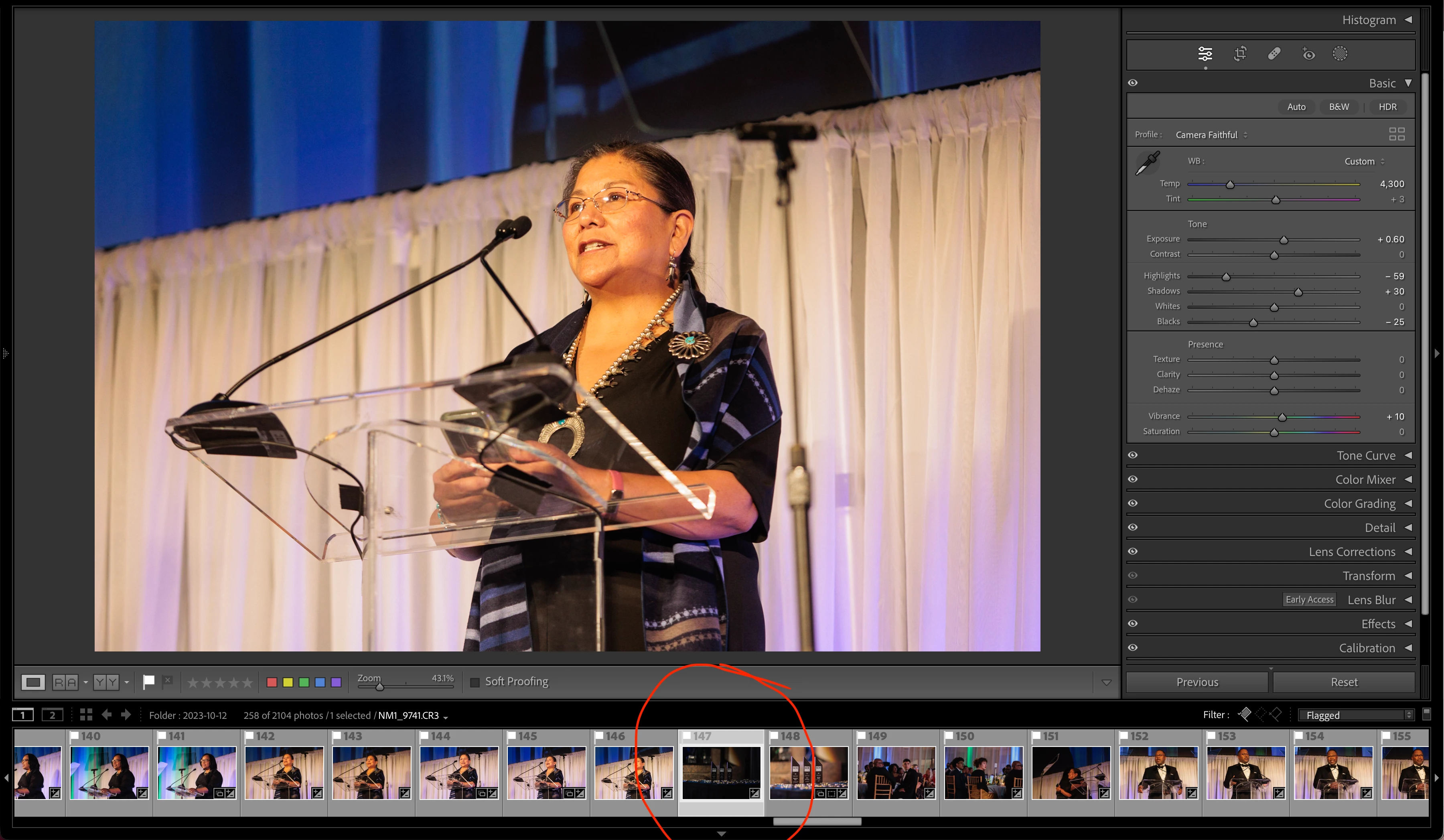The width and height of the screenshot is (1444, 840).
Task: Select the Healing tool icon
Action: (x=1274, y=54)
